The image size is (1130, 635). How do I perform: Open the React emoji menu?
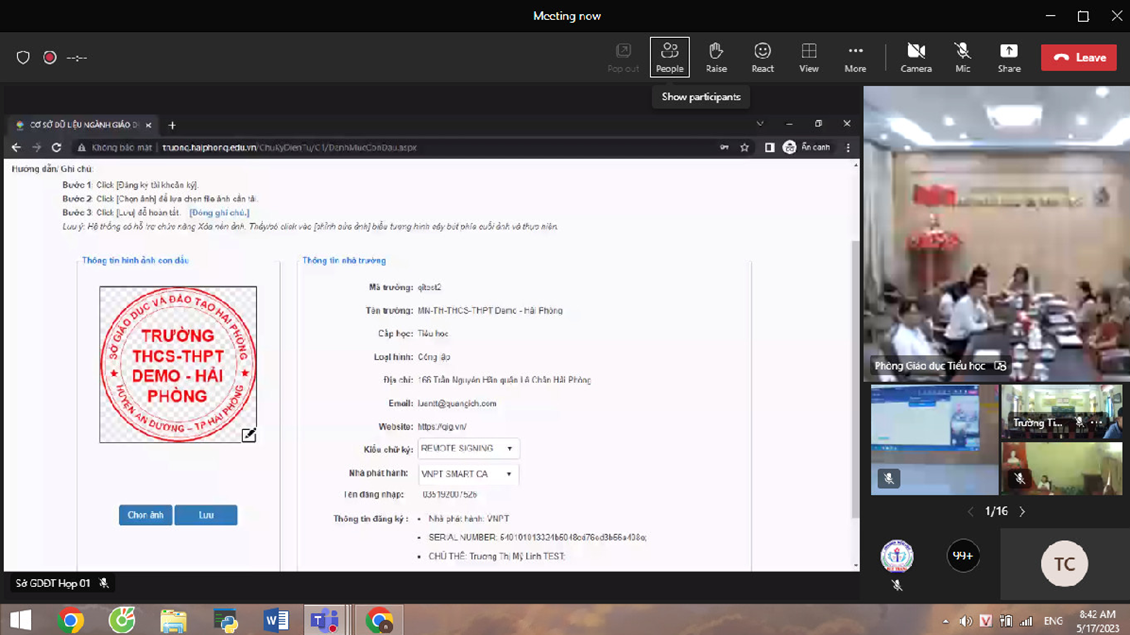pos(762,57)
